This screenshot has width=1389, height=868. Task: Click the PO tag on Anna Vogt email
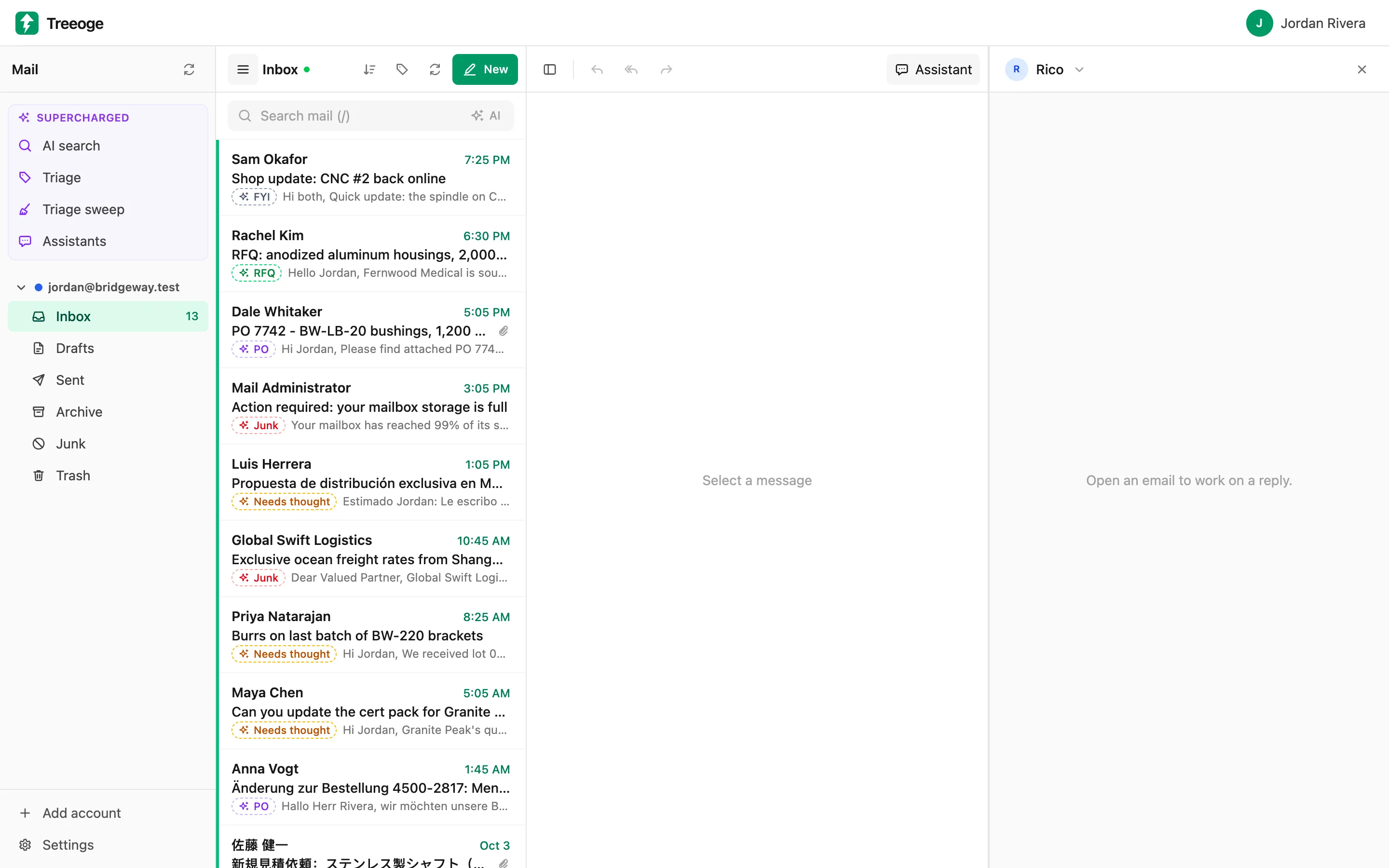click(x=254, y=807)
